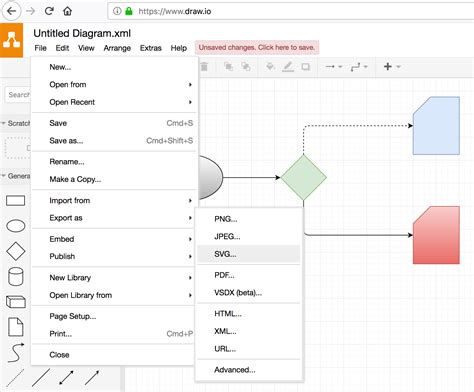Click the To Front toolbar icon
This screenshot has width=474, height=392.
coord(228,67)
